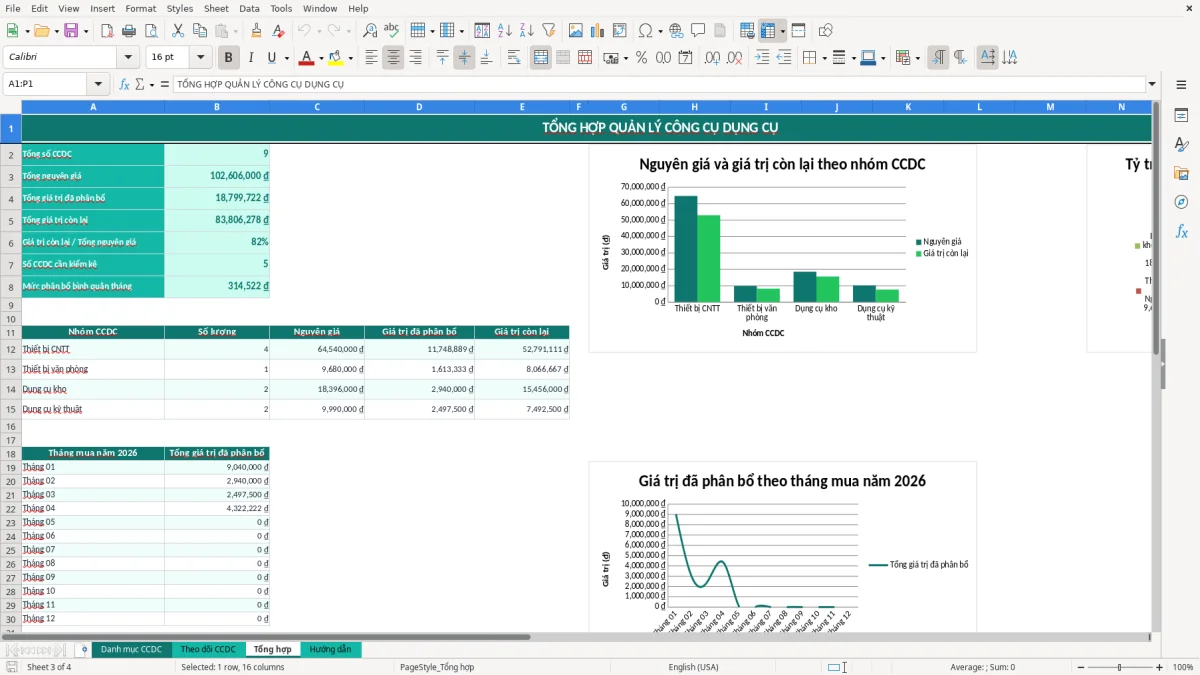The image size is (1200, 675).
Task: Click the zoom in plus button
Action: (x=1160, y=667)
